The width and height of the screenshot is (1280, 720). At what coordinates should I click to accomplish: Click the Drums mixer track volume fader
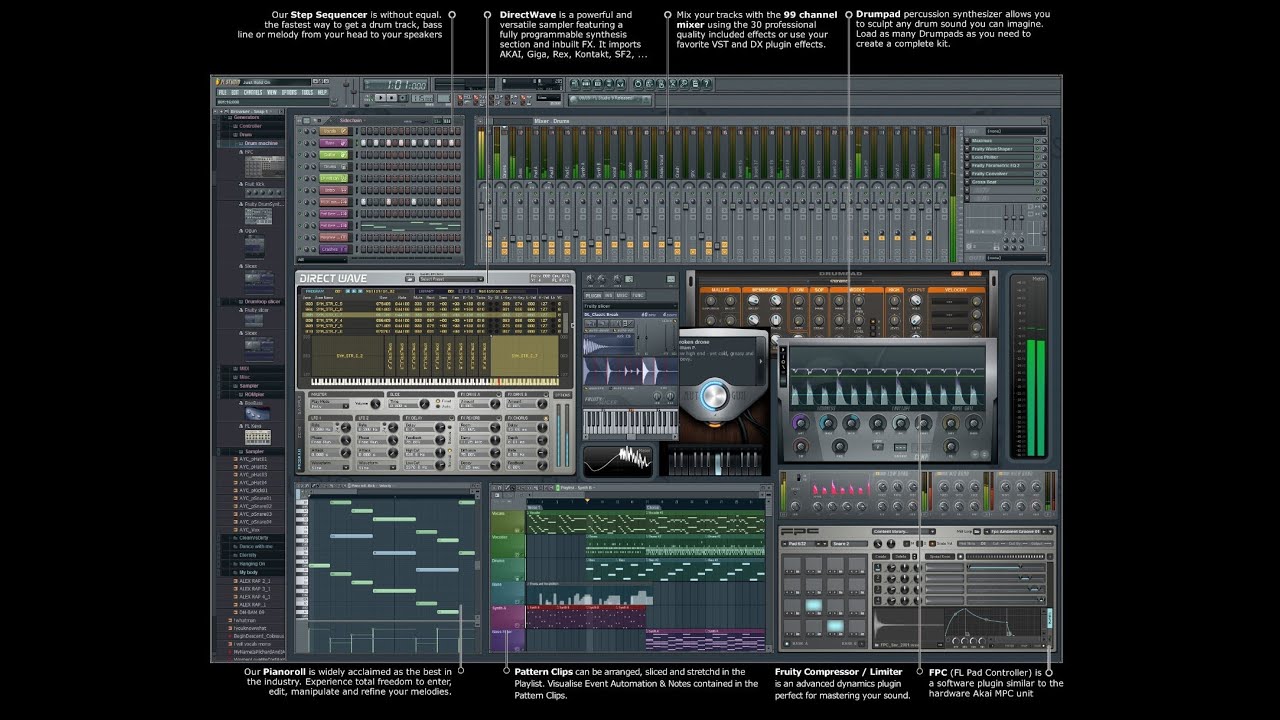click(x=497, y=225)
